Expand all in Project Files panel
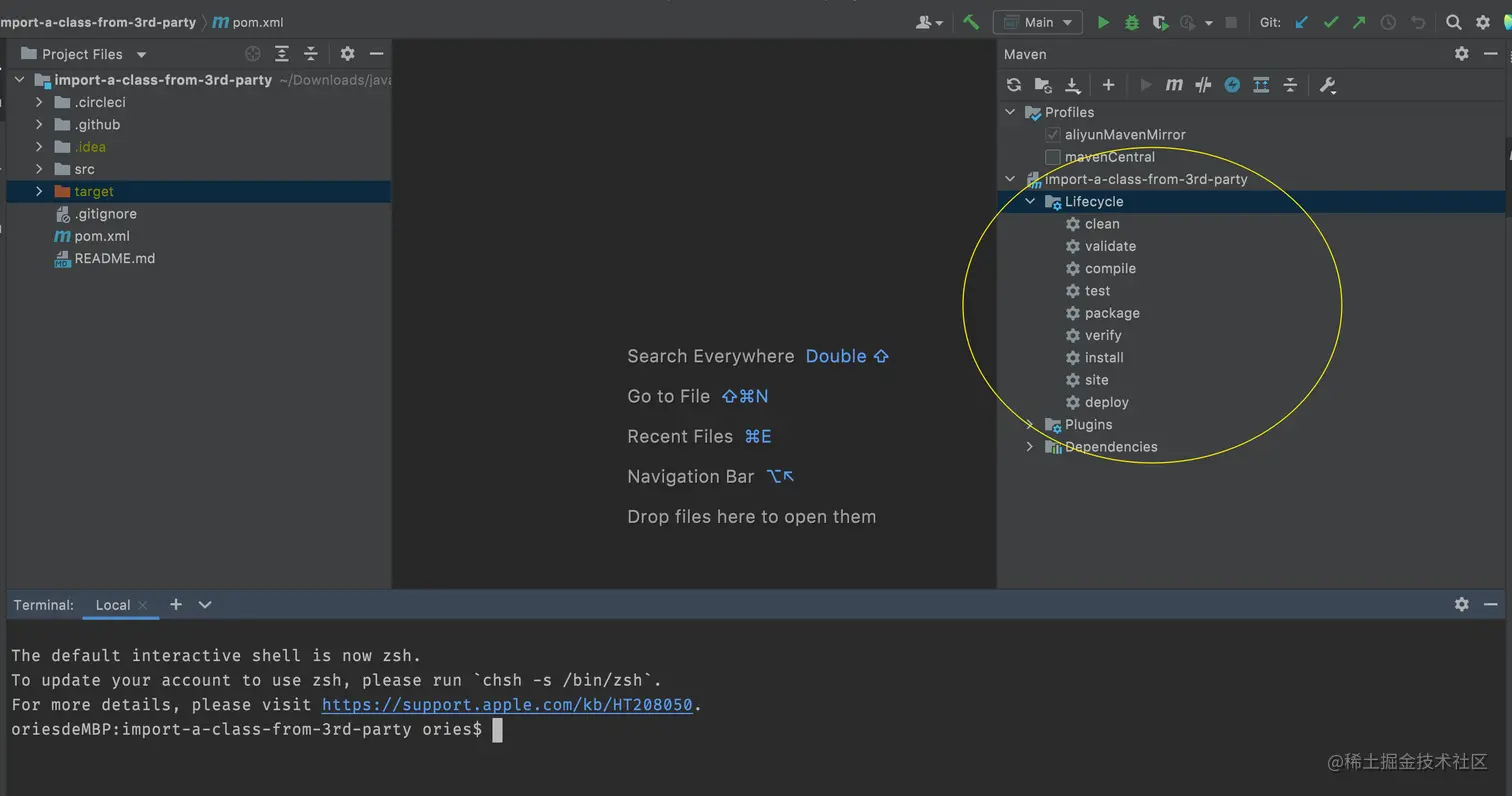Image resolution: width=1512 pixels, height=796 pixels. (282, 54)
